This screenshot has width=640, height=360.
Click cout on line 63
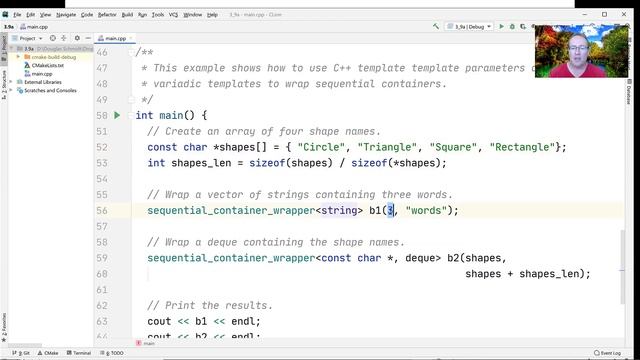pyautogui.click(x=159, y=321)
